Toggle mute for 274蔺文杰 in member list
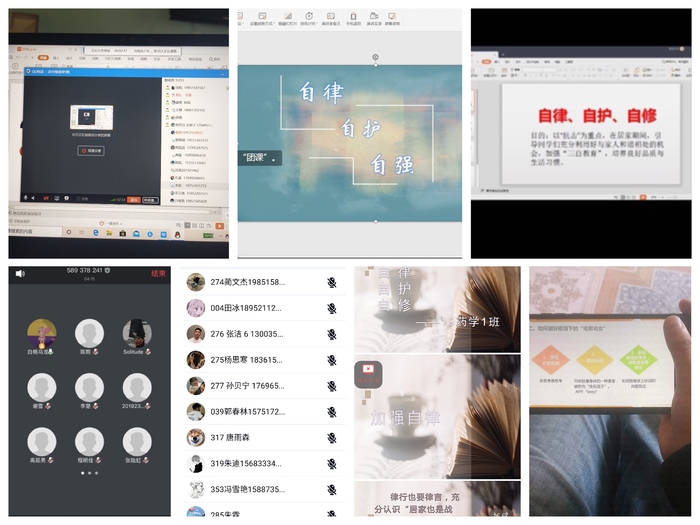700x525 pixels. 331,283
